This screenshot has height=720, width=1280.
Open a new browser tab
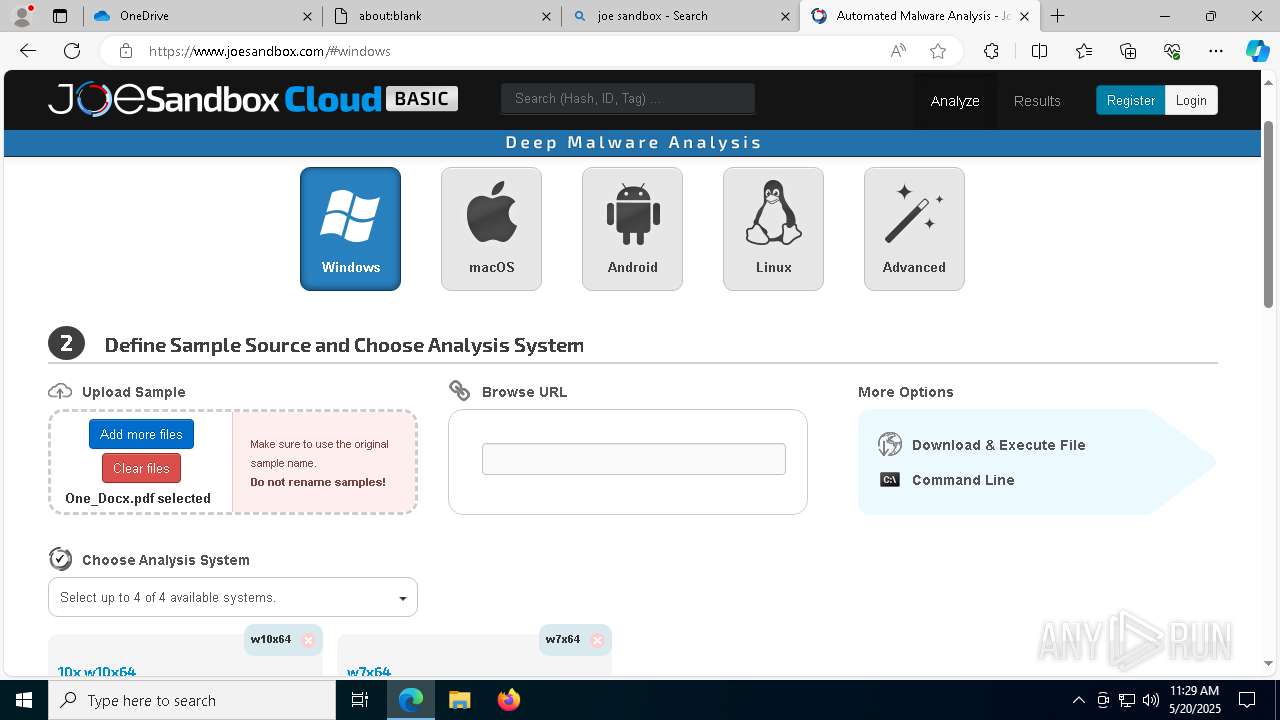point(1057,16)
